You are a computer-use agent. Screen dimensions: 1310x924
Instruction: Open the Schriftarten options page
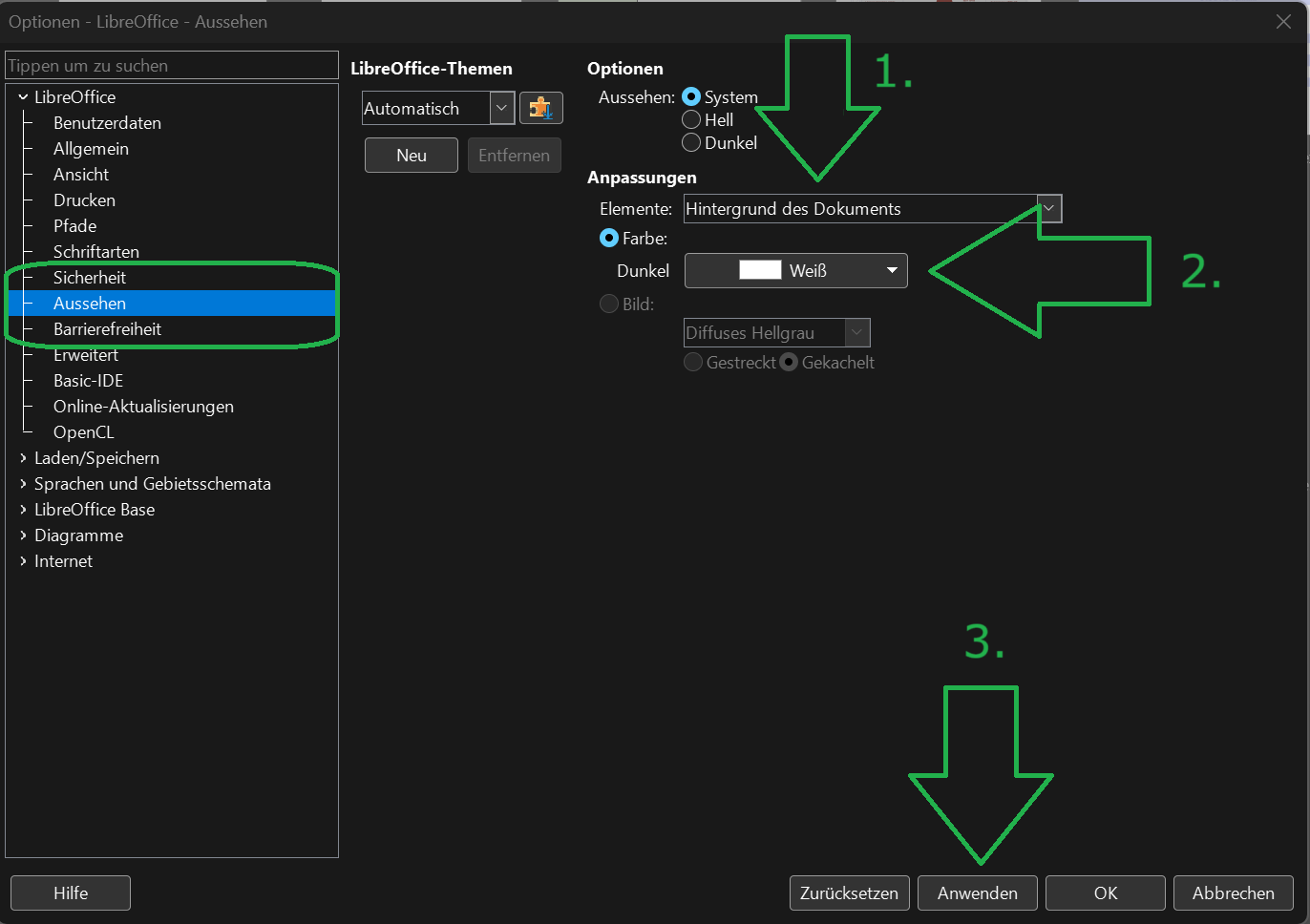pos(96,252)
